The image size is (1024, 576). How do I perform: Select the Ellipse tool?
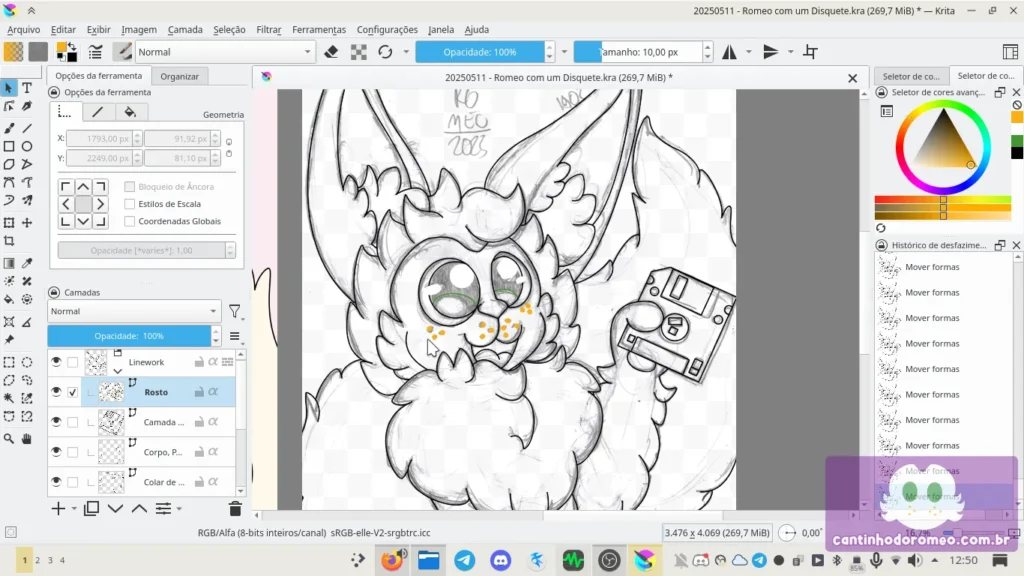tap(27, 146)
